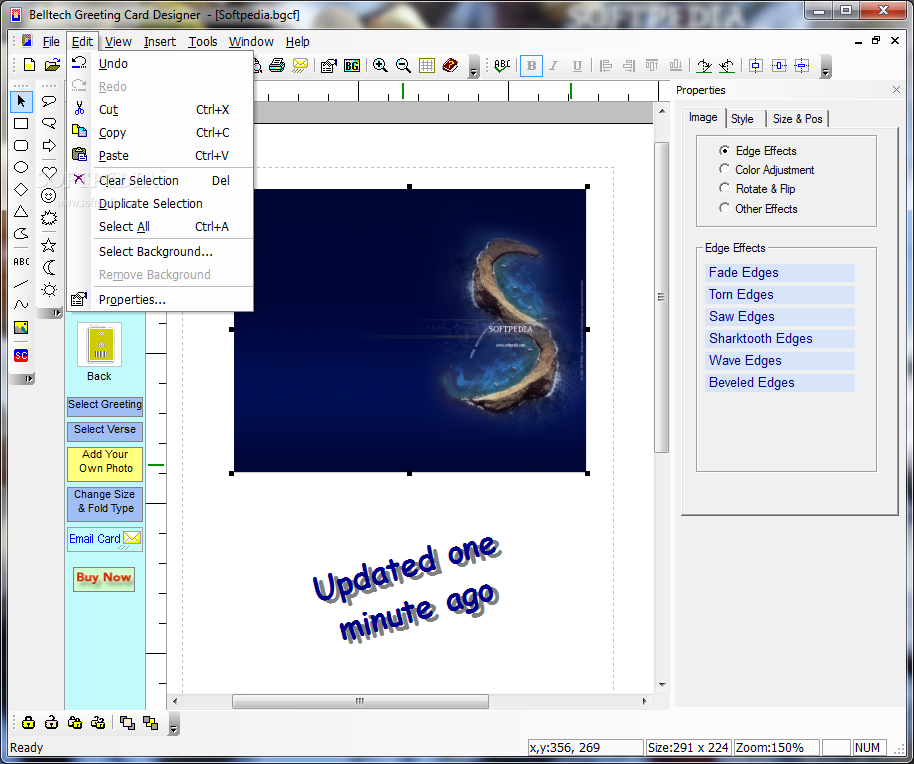Click the Select Verse button
914x764 pixels.
[x=105, y=431]
